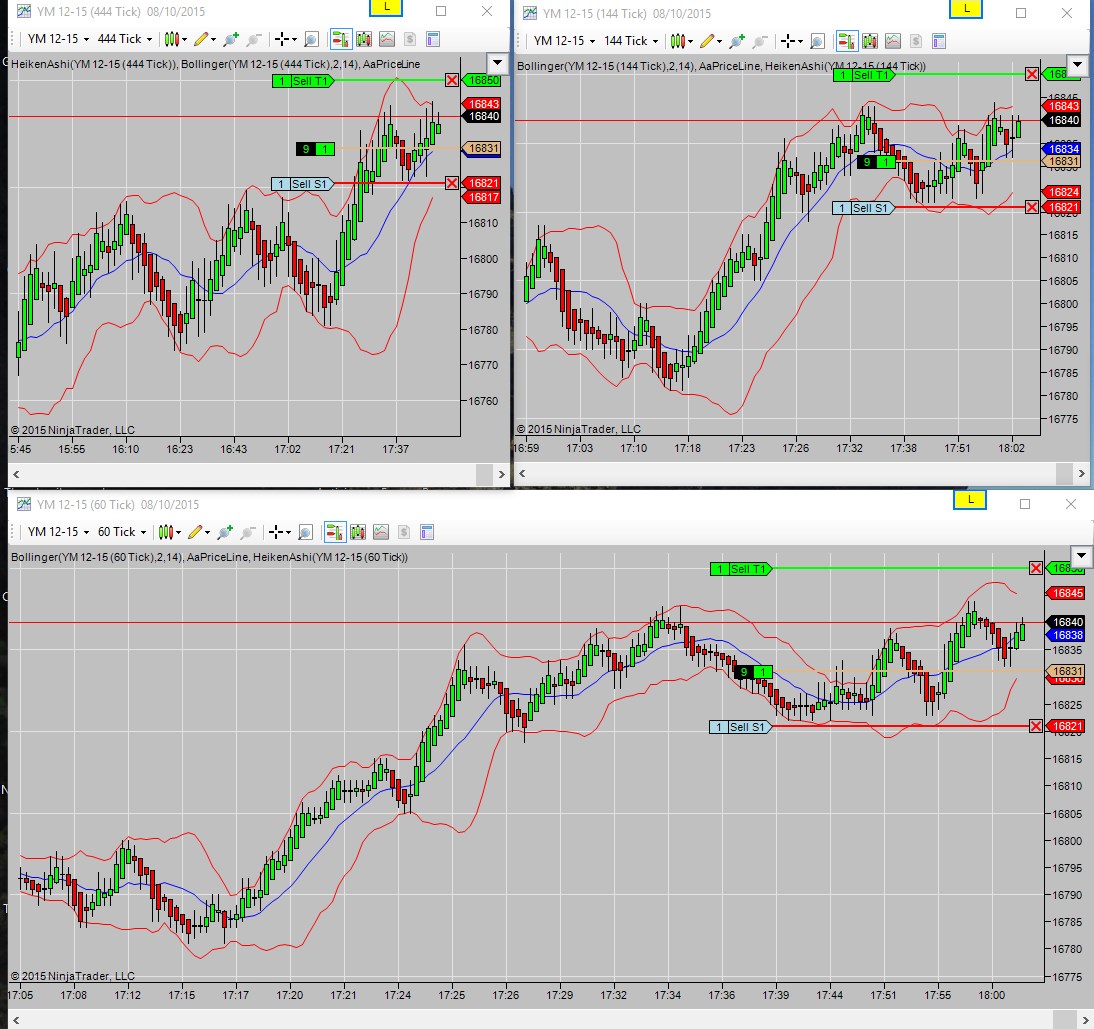The height and width of the screenshot is (1029, 1094).
Task: Click Sell T1 order label in 444 Tick chart
Action: coord(304,81)
